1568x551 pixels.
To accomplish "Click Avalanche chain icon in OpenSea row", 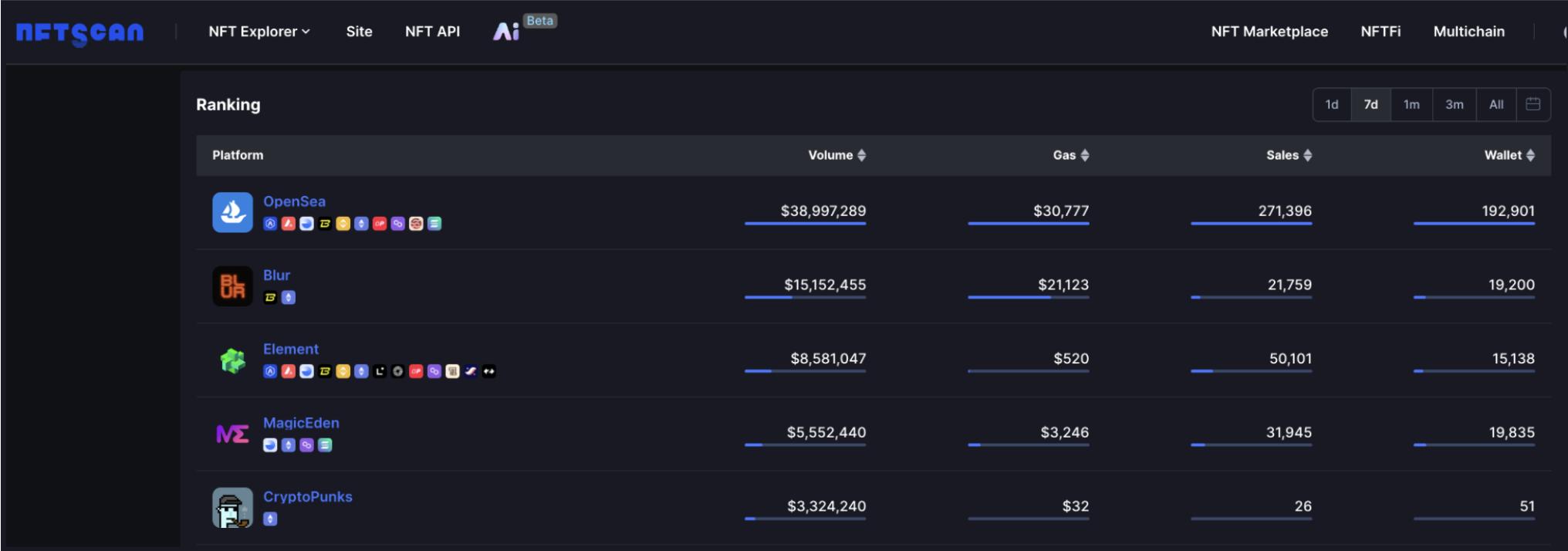I will [x=288, y=224].
